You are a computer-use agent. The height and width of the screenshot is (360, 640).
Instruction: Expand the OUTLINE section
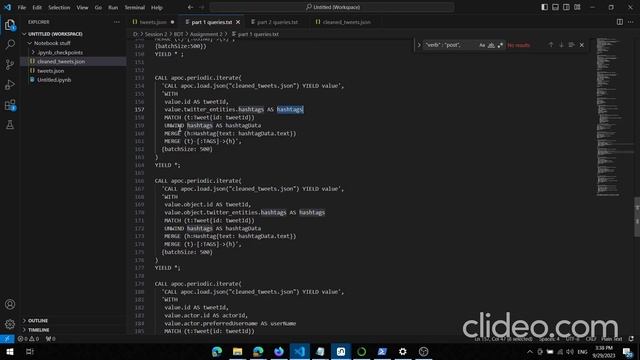(24, 320)
